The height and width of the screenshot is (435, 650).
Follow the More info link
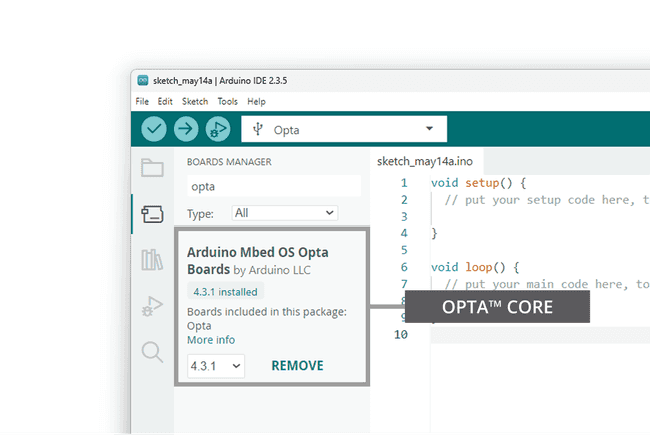click(211, 340)
